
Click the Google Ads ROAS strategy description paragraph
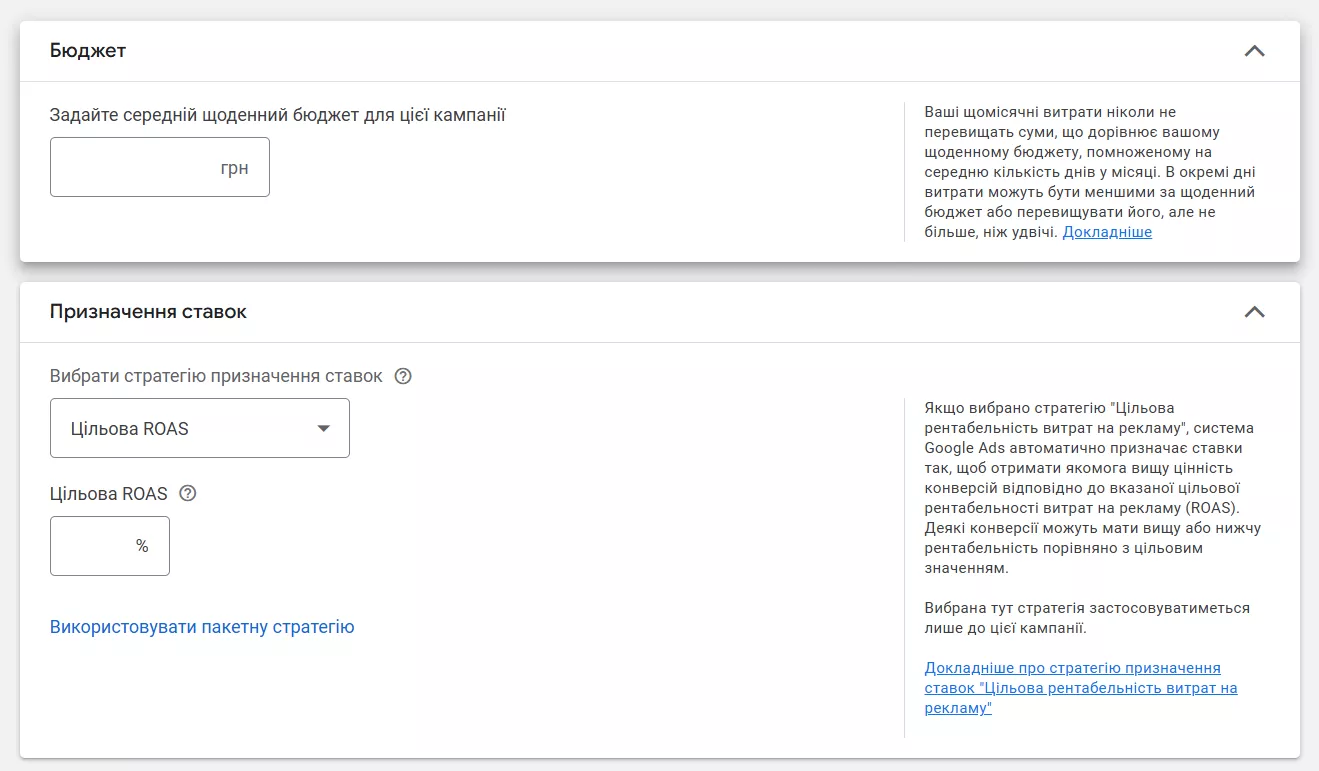[x=1092, y=488]
